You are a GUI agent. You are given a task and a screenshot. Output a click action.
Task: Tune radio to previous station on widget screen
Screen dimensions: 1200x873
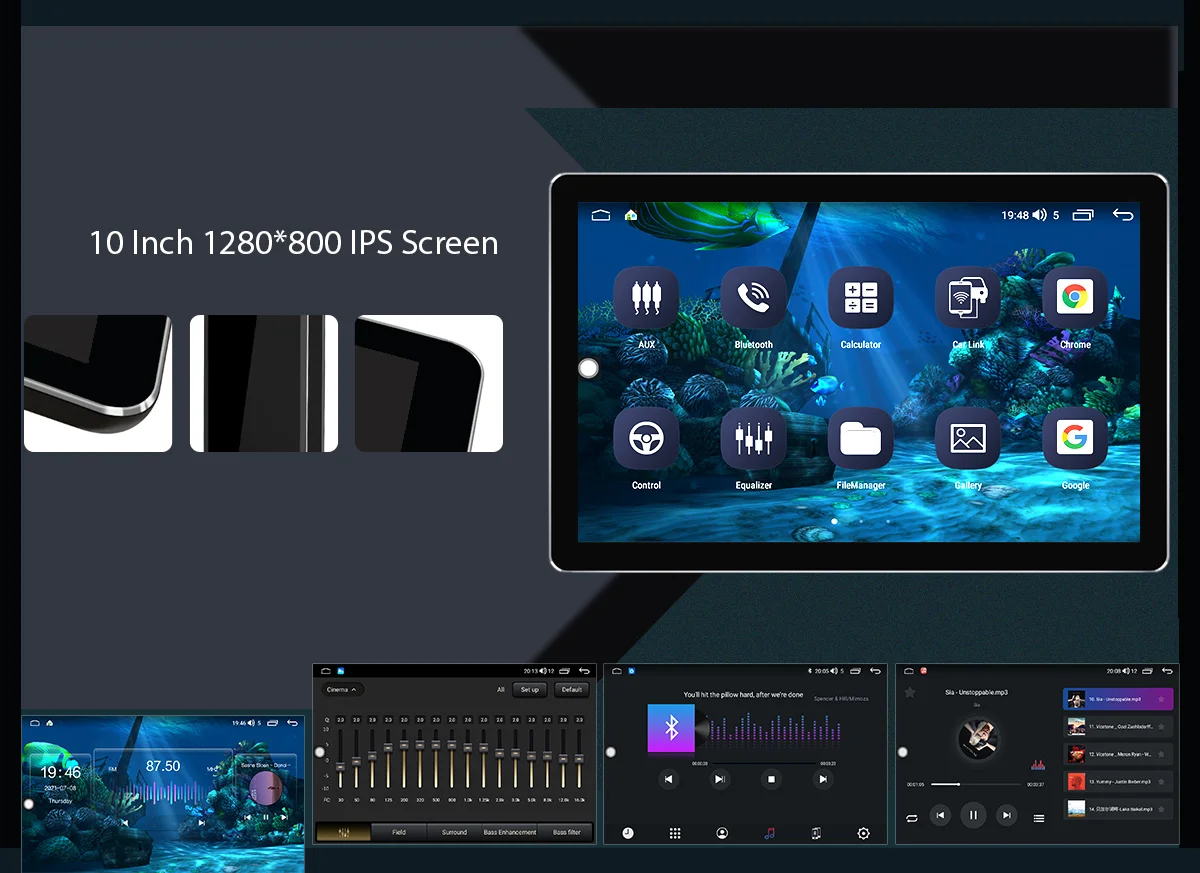coord(124,822)
